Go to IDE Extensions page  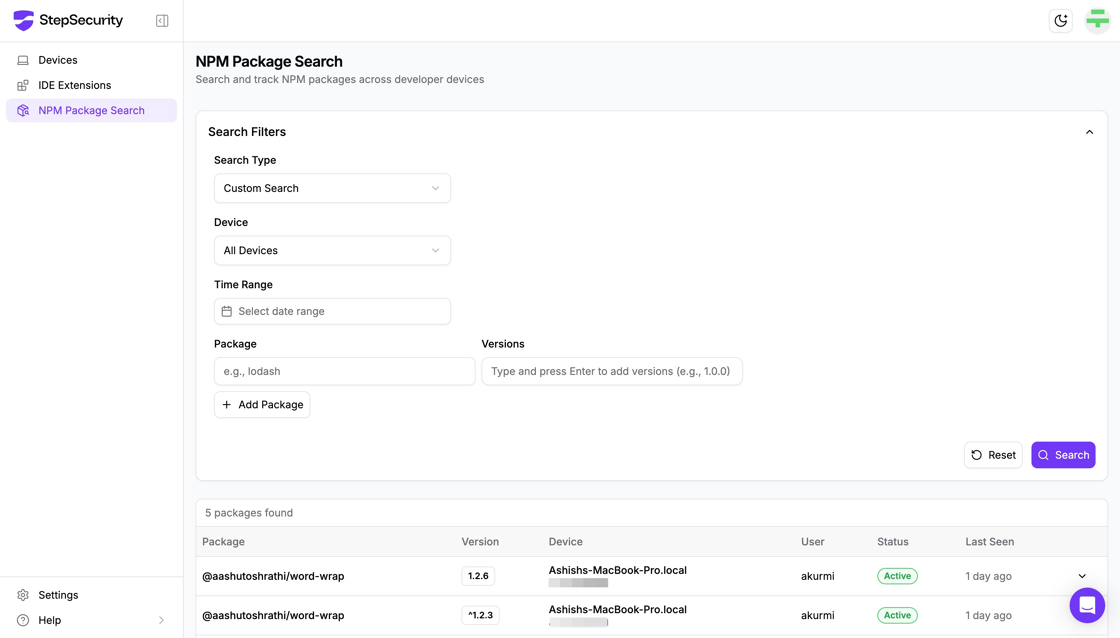click(x=74, y=85)
